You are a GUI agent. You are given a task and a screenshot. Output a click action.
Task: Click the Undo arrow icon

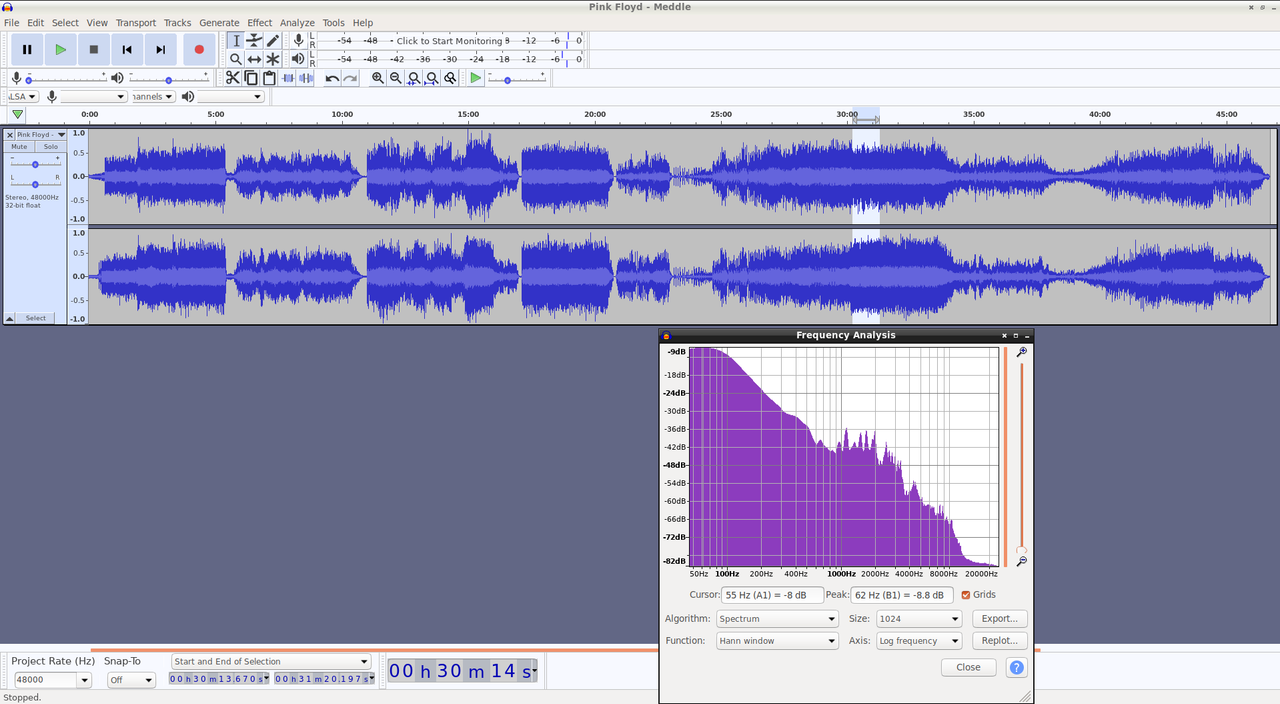332,78
